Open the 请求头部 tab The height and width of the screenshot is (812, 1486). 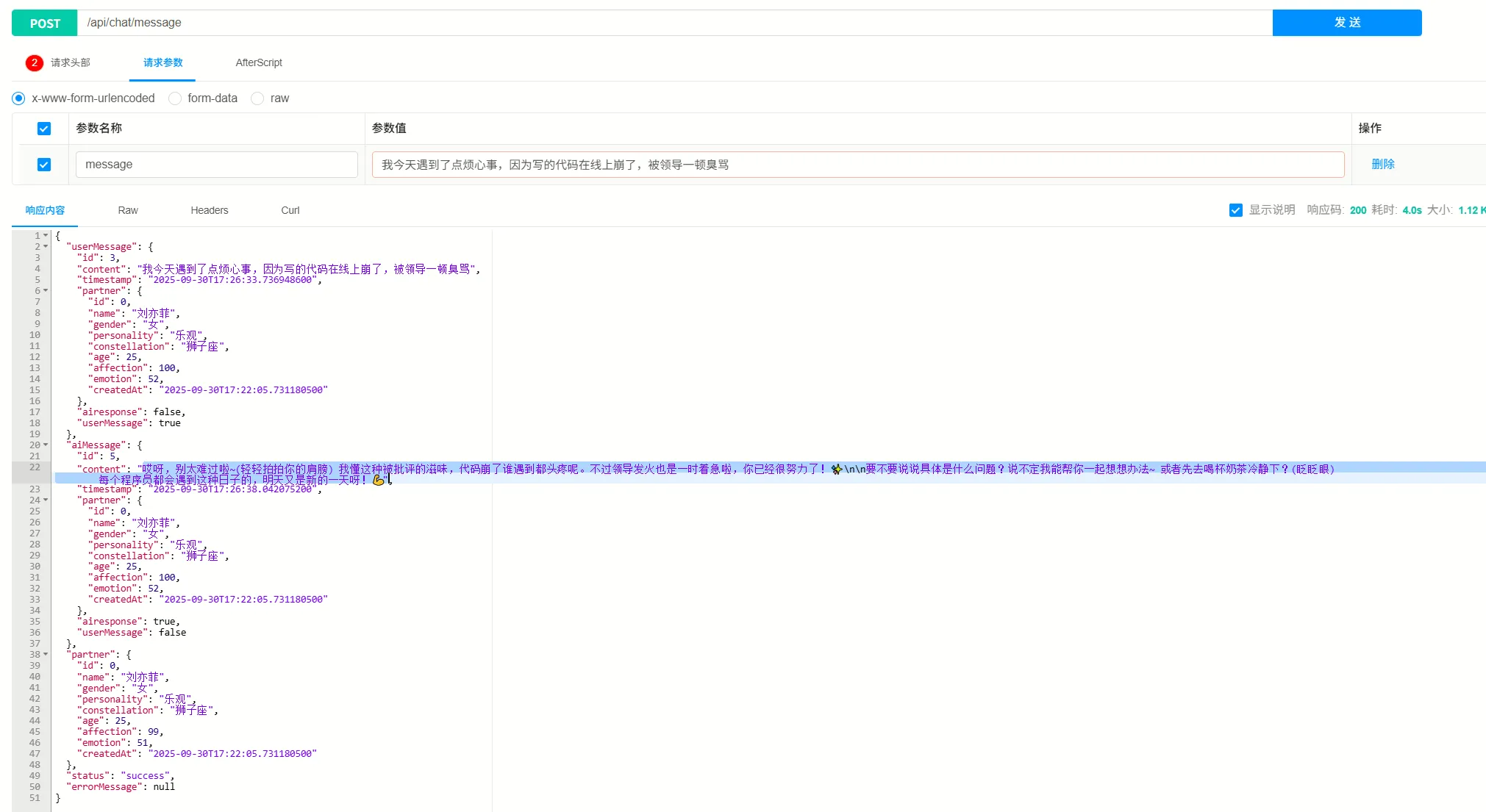click(70, 62)
